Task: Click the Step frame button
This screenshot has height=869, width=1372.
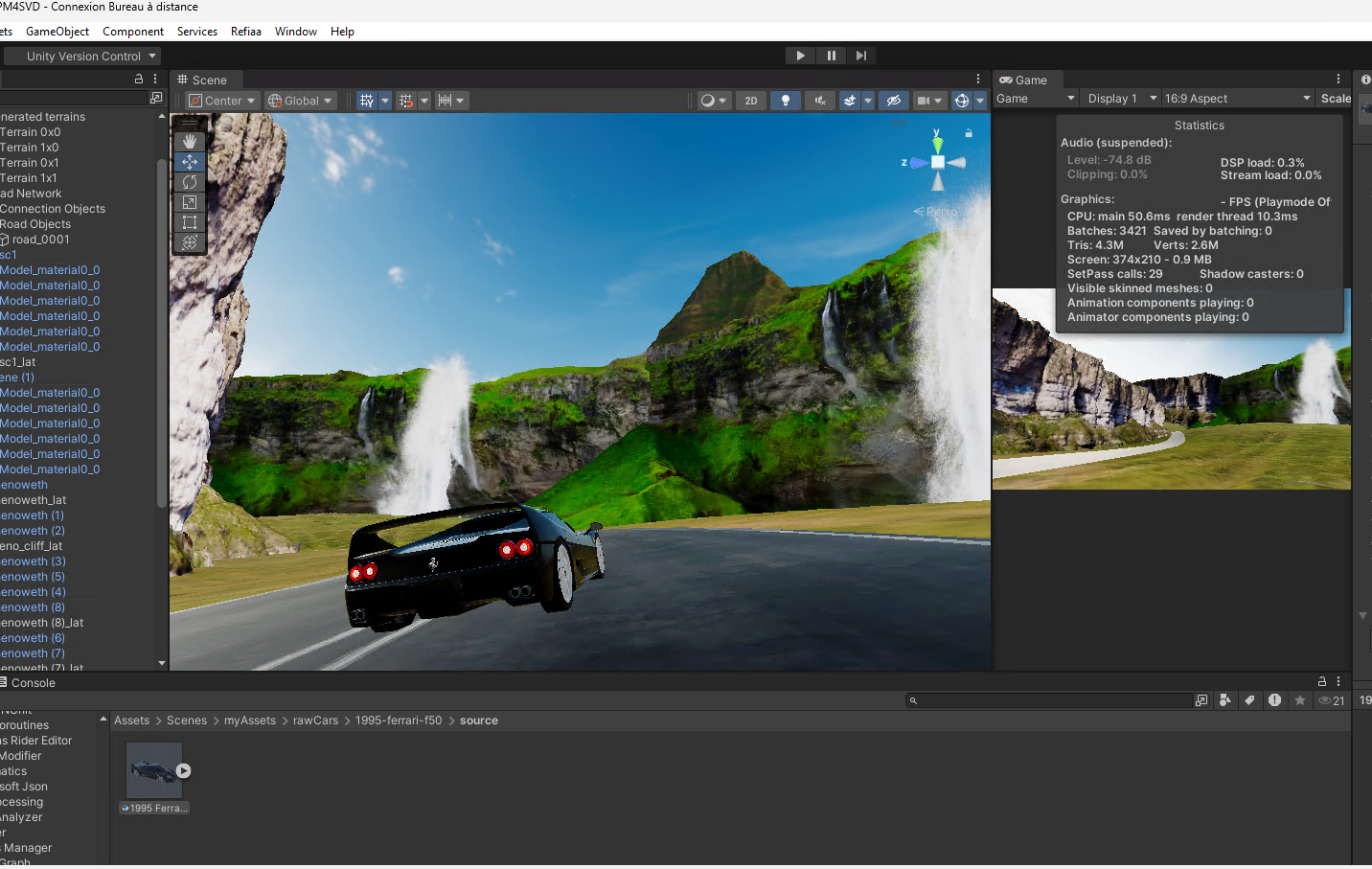Action: [861, 56]
